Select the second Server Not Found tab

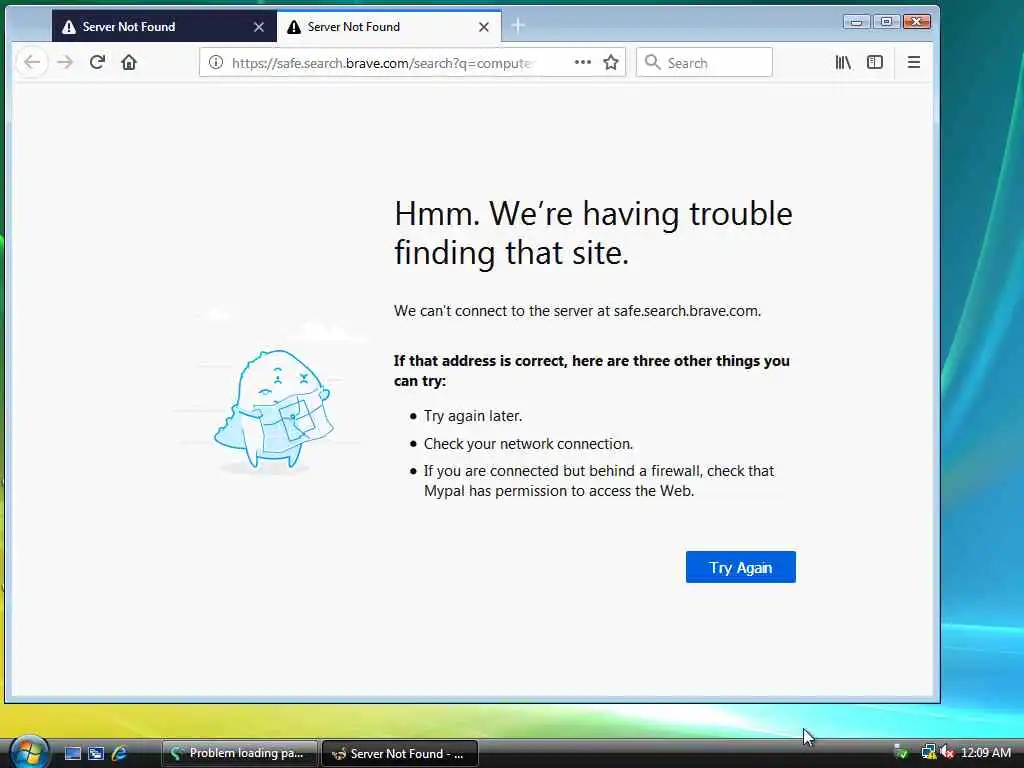click(x=389, y=27)
